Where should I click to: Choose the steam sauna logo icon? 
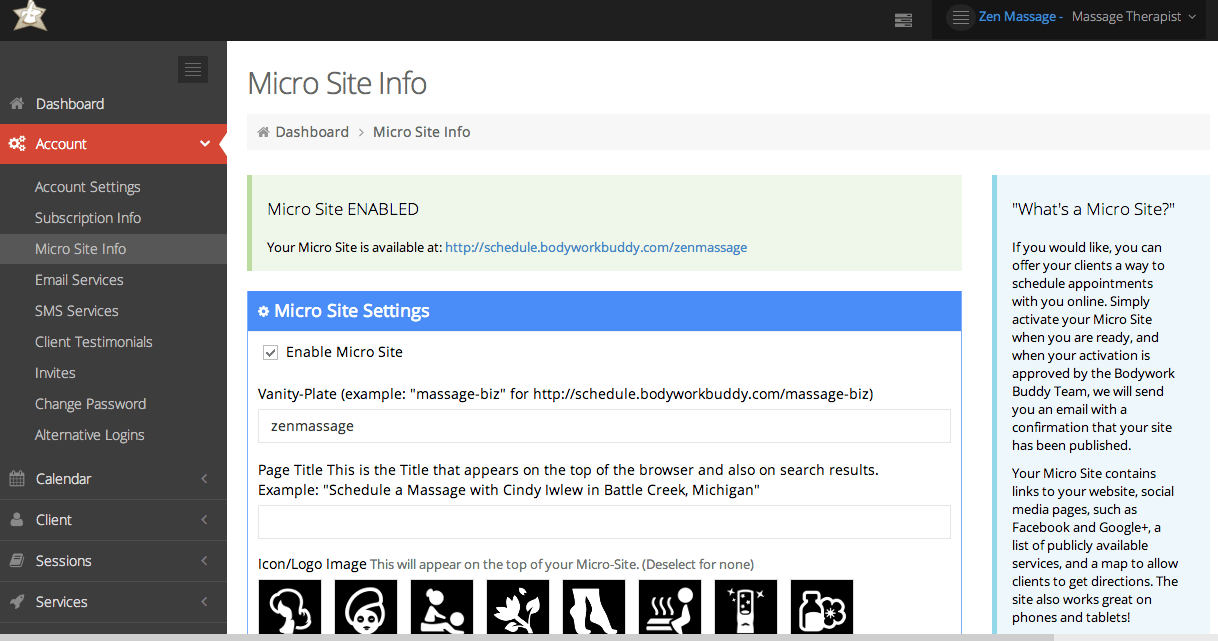[x=670, y=606]
